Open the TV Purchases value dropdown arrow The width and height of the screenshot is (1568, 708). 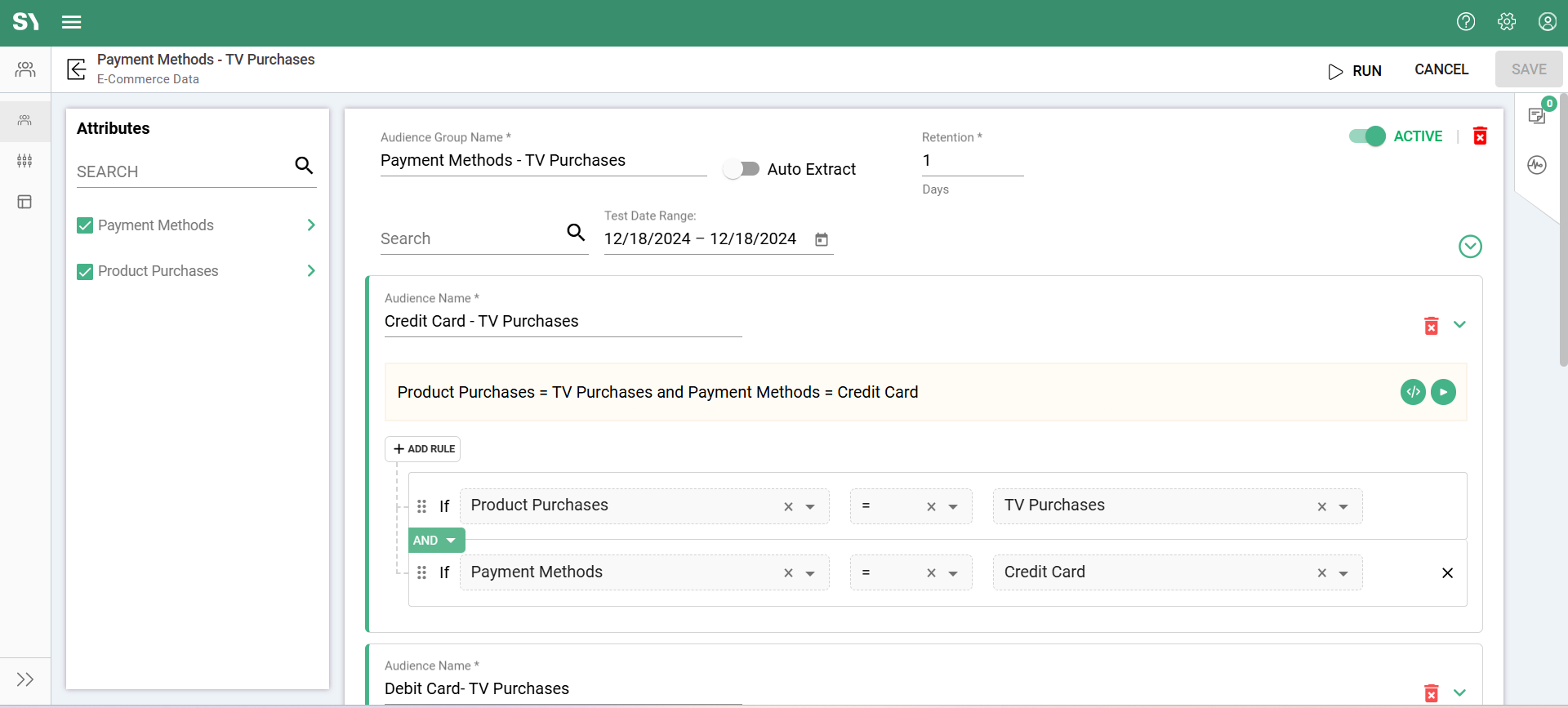(1343, 507)
